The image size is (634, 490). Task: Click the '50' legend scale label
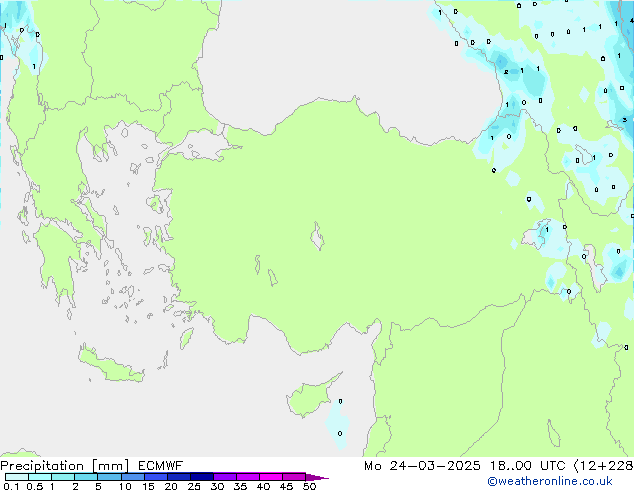tap(309, 486)
